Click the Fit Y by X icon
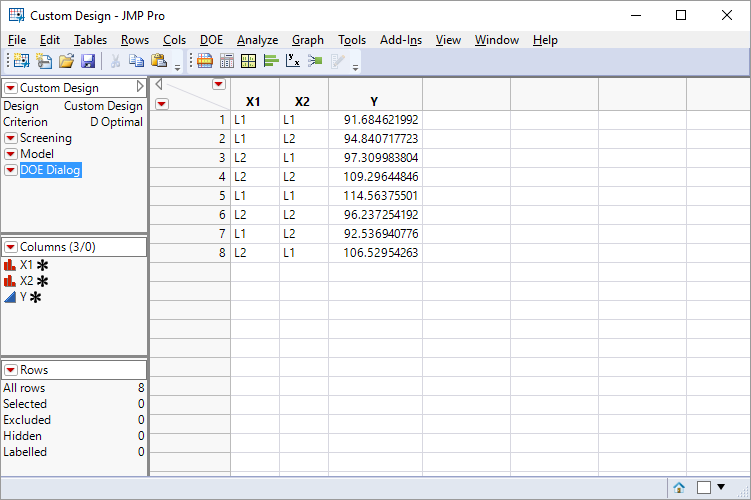751x500 pixels. point(293,61)
